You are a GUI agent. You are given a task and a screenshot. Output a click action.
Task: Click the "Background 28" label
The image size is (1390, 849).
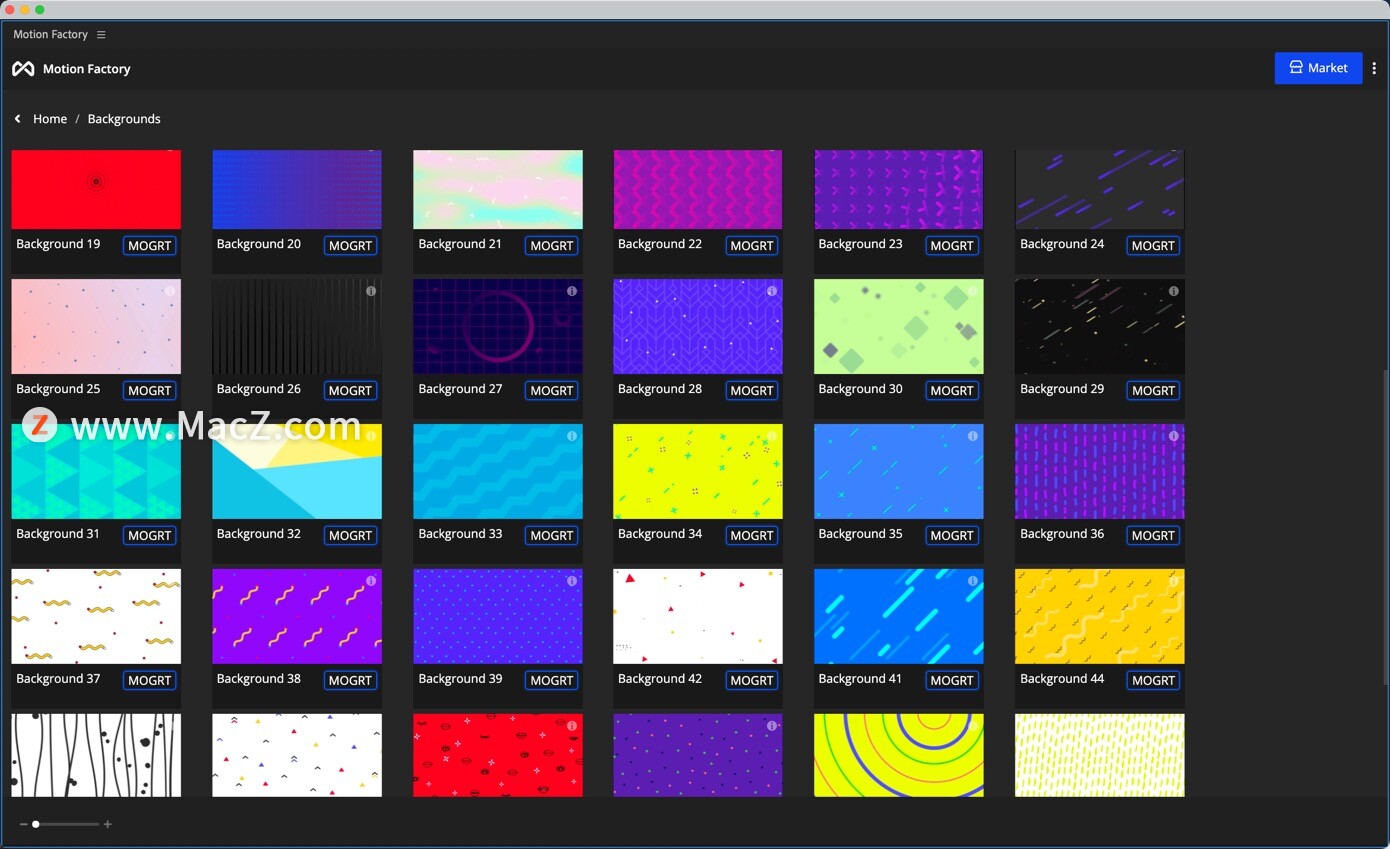coord(660,389)
